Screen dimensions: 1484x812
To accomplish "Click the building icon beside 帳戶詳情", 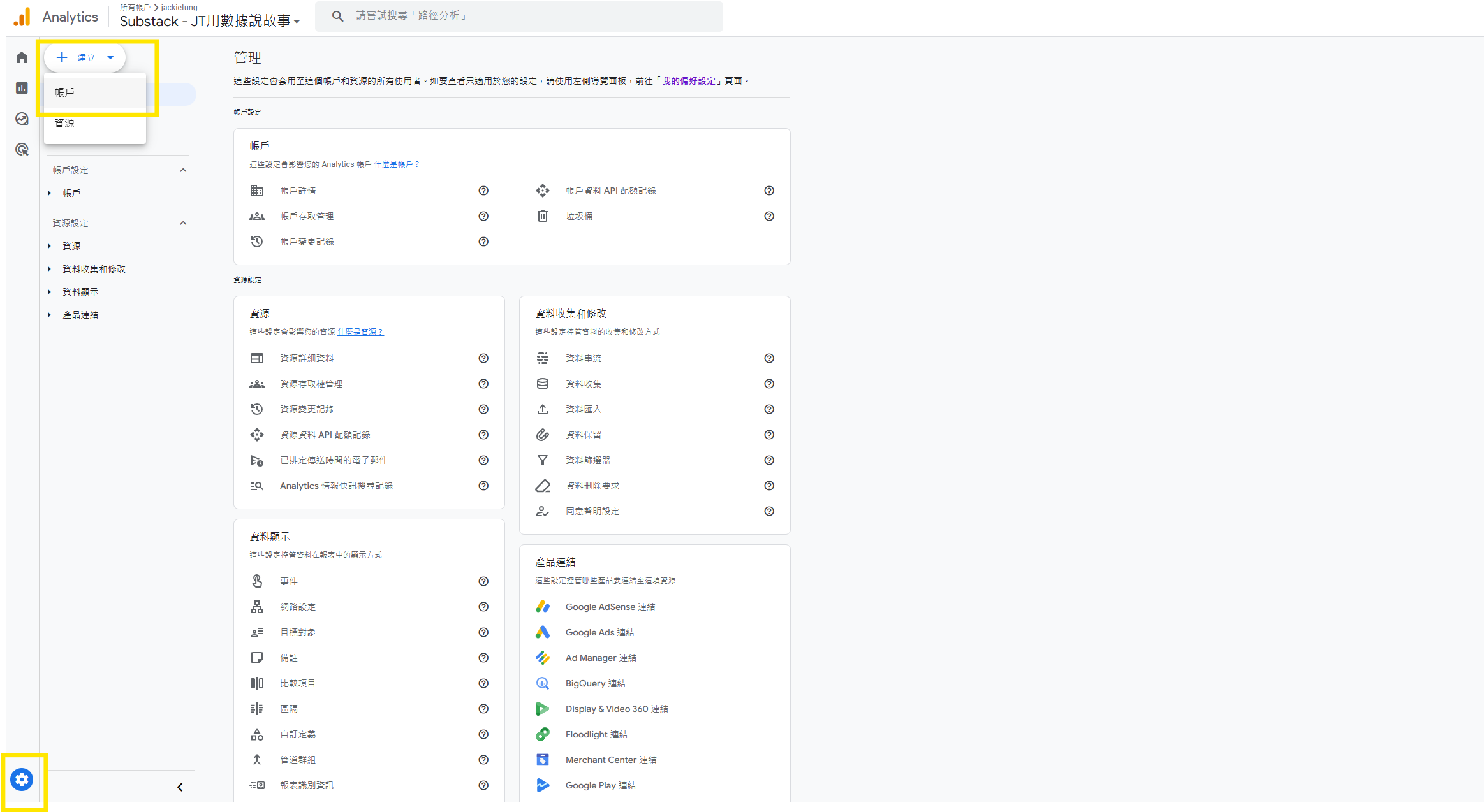I will 257,191.
